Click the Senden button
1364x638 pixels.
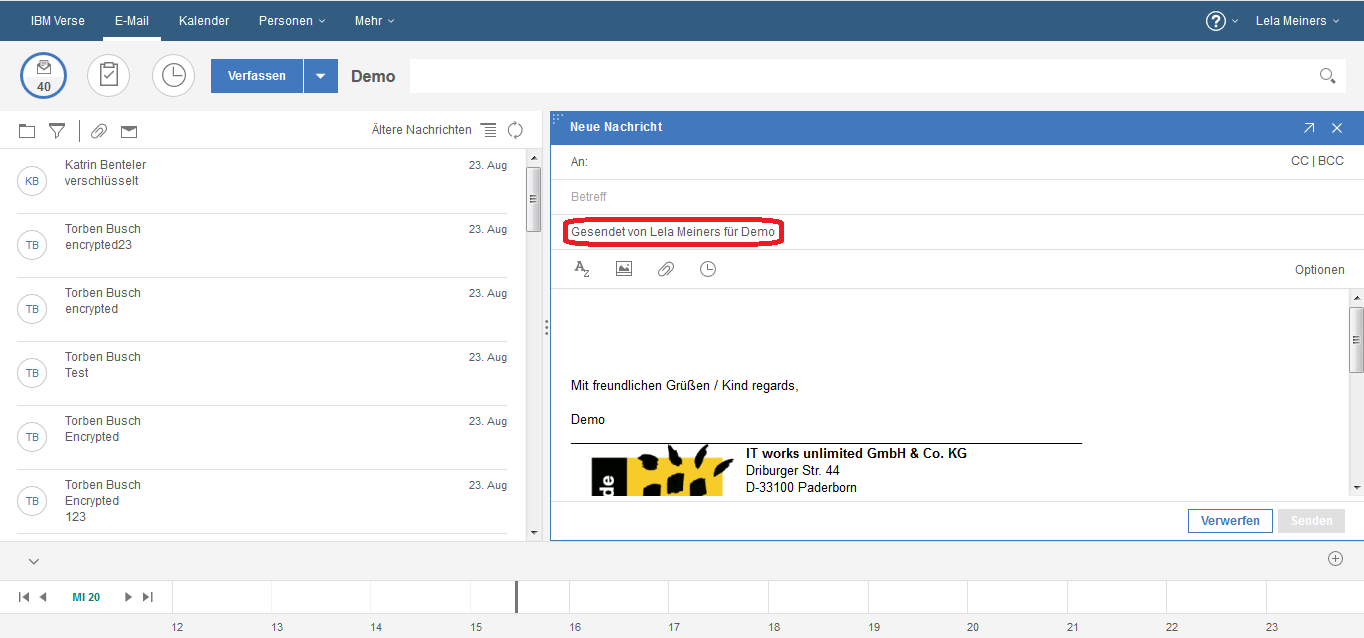(1311, 521)
